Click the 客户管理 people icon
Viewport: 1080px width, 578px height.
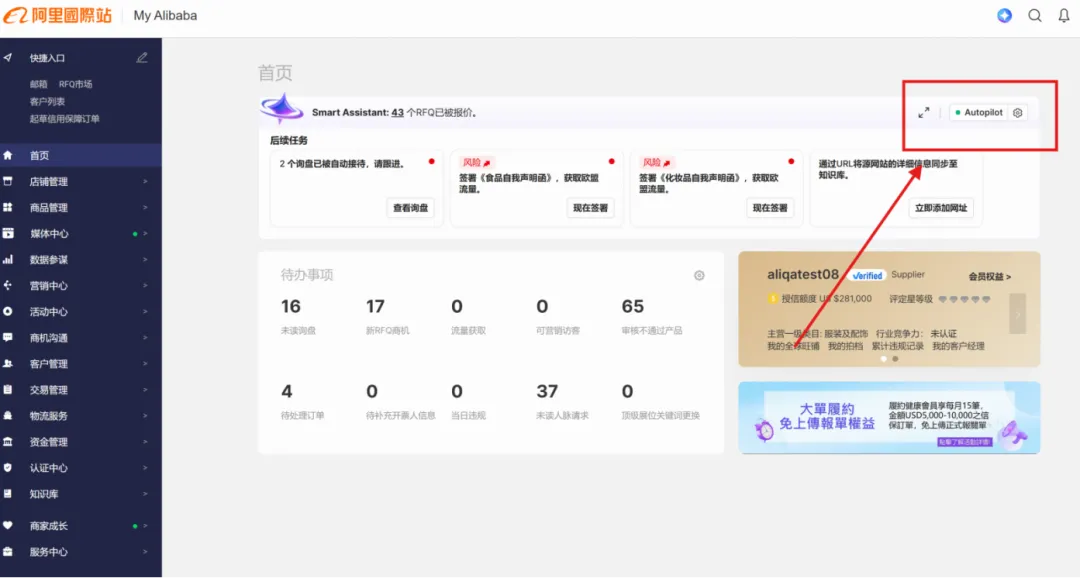coord(8,363)
